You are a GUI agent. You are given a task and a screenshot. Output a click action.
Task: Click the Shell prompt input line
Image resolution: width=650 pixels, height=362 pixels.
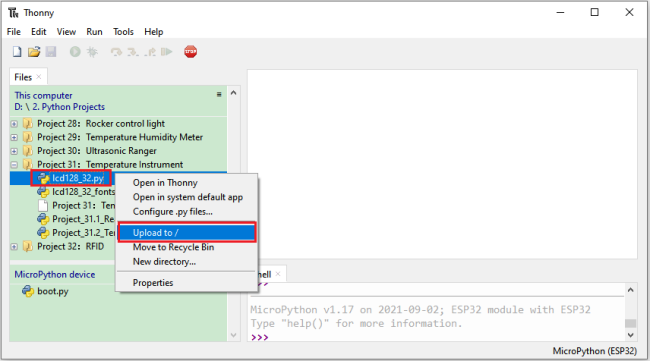[437, 337]
